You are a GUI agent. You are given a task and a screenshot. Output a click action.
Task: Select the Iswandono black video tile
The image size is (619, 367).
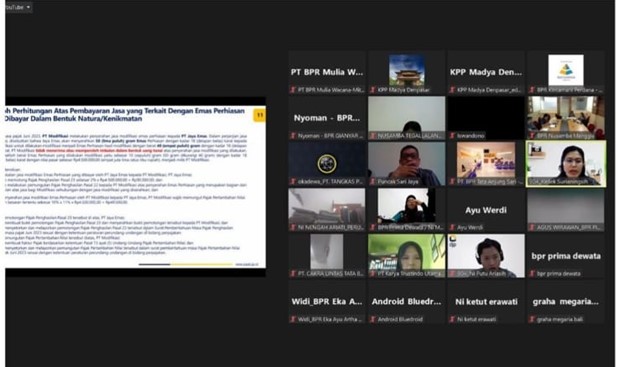[486, 118]
